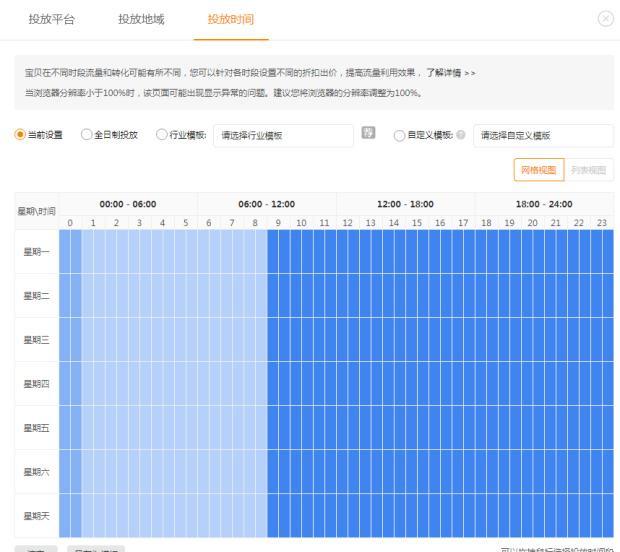This screenshot has width=620, height=552.
Task: Click the 06:00 - 12:00 time range header
Action: click(x=267, y=204)
